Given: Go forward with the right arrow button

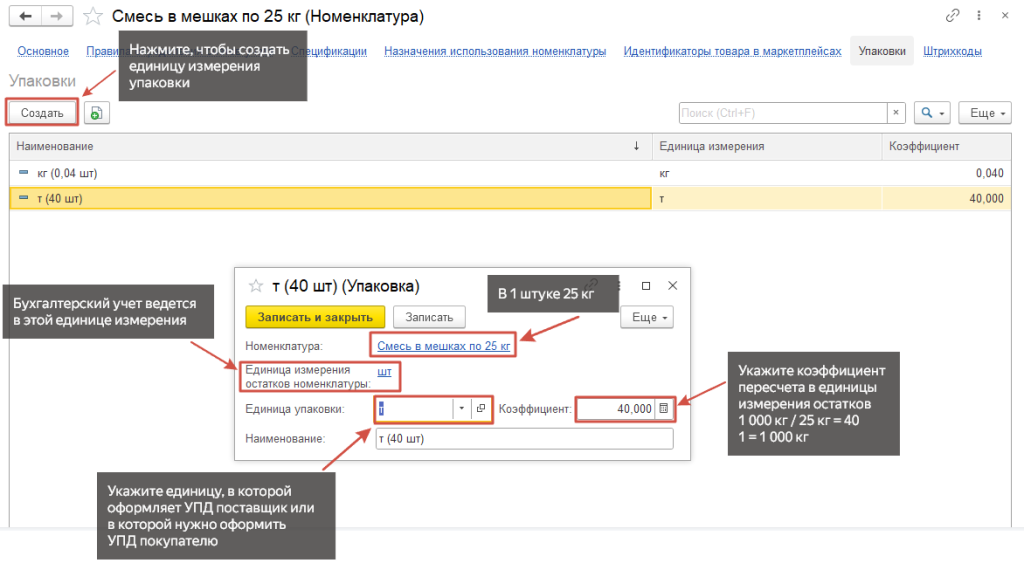Looking at the screenshot, I should [x=57, y=16].
